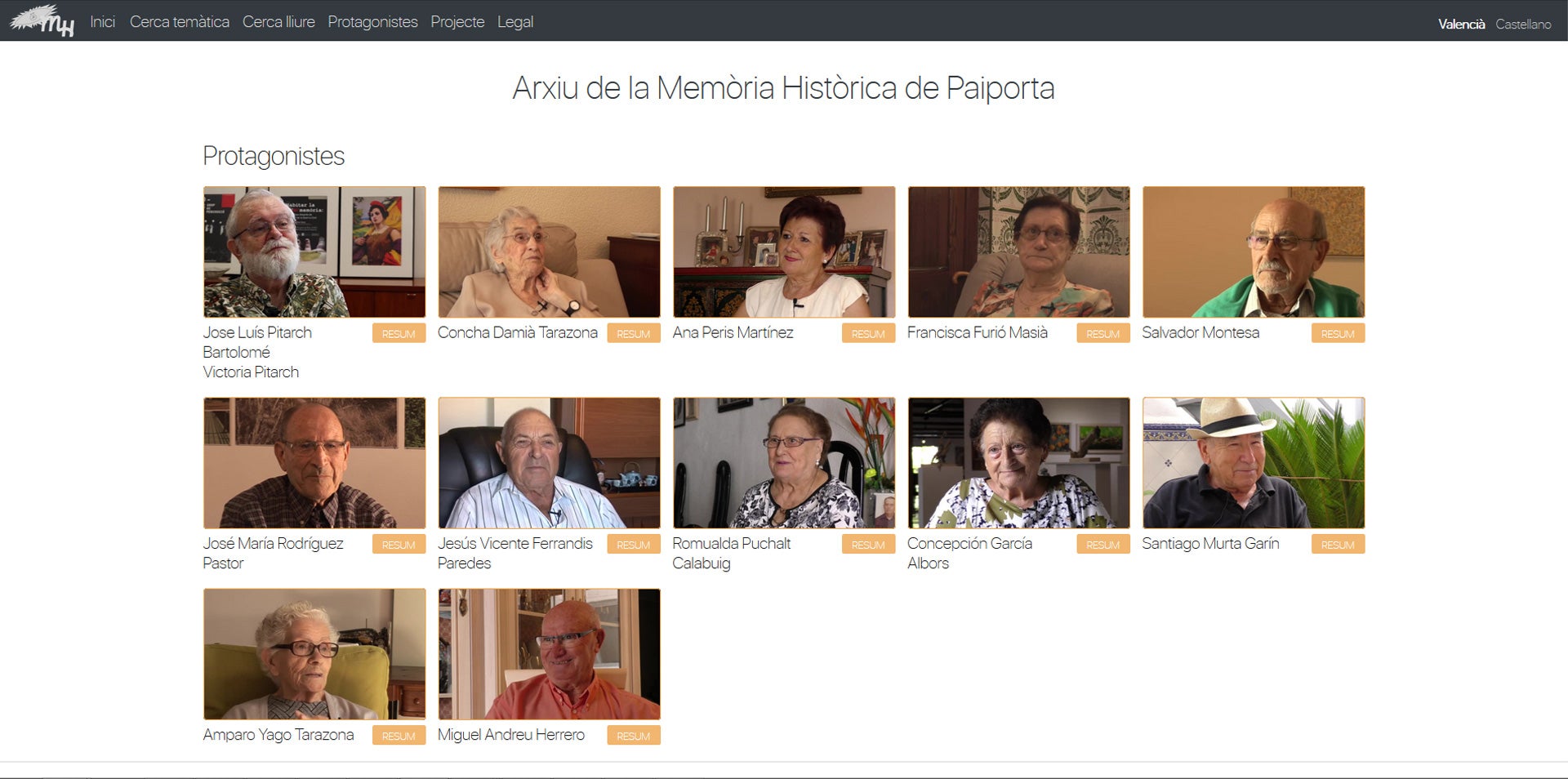1568x779 pixels.
Task: Open the Protagonistes navigation item
Action: coord(372,22)
